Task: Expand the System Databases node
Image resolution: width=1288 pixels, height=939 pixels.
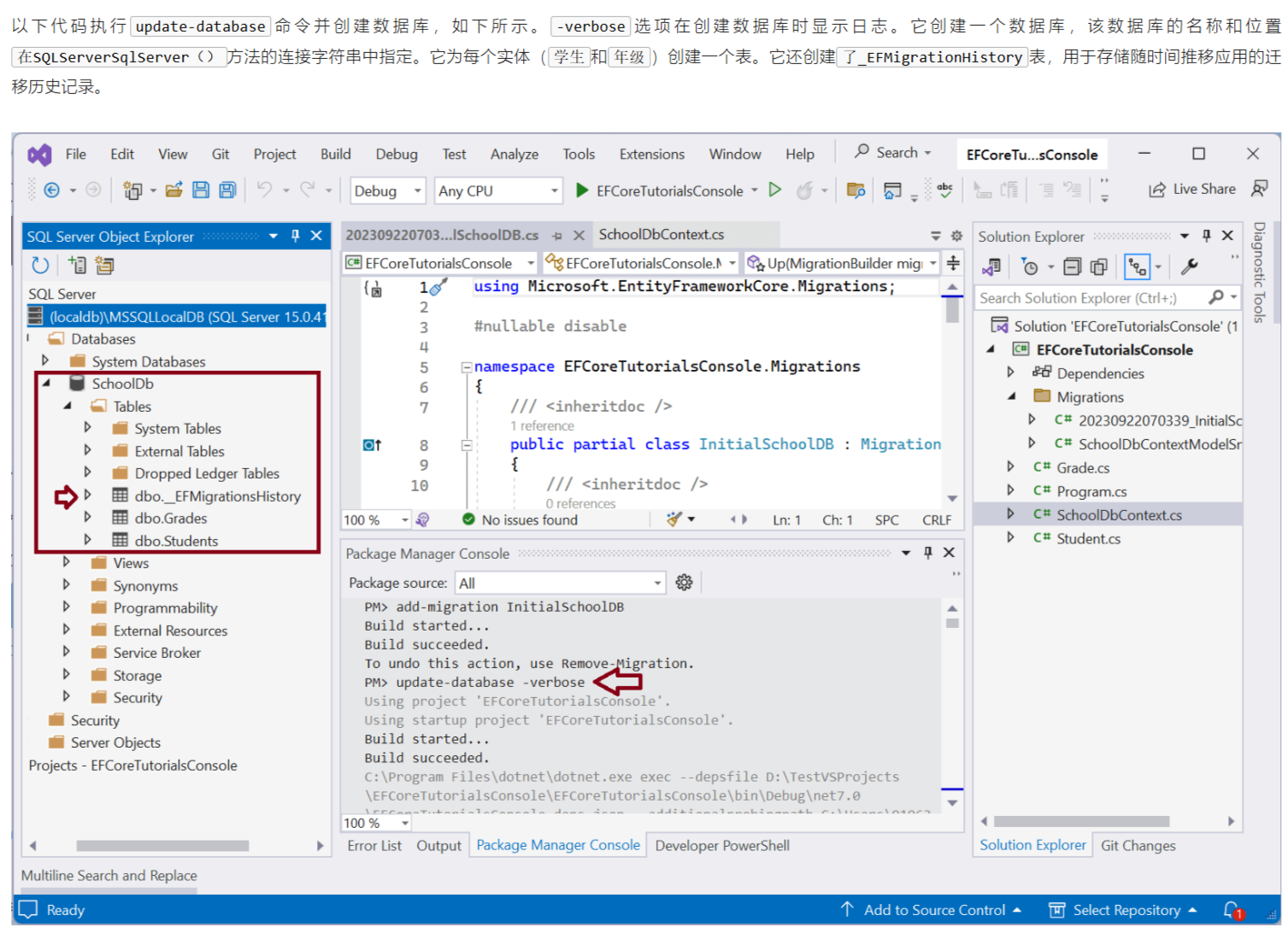Action: (45, 361)
